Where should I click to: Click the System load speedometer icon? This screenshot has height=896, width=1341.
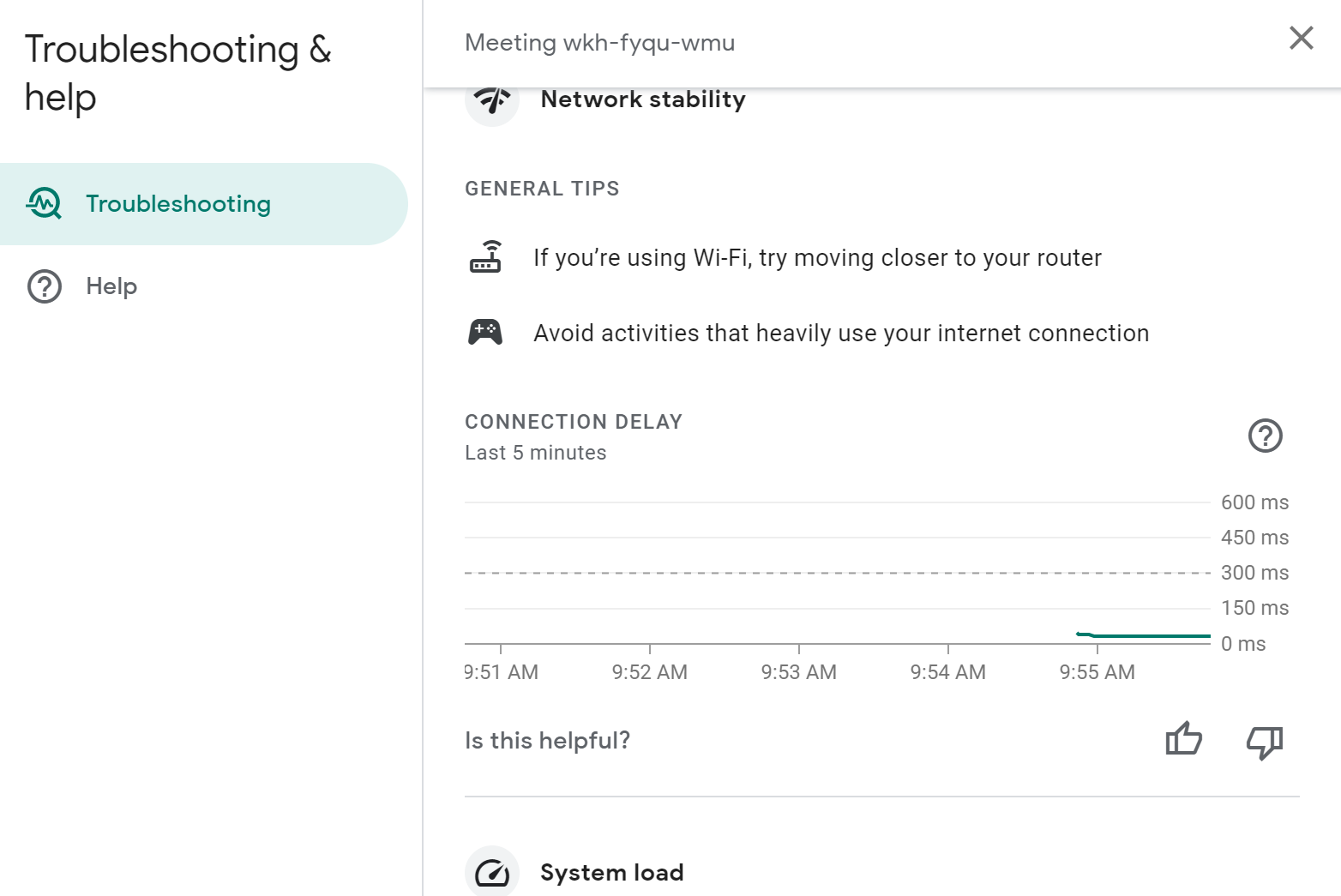pyautogui.click(x=492, y=873)
